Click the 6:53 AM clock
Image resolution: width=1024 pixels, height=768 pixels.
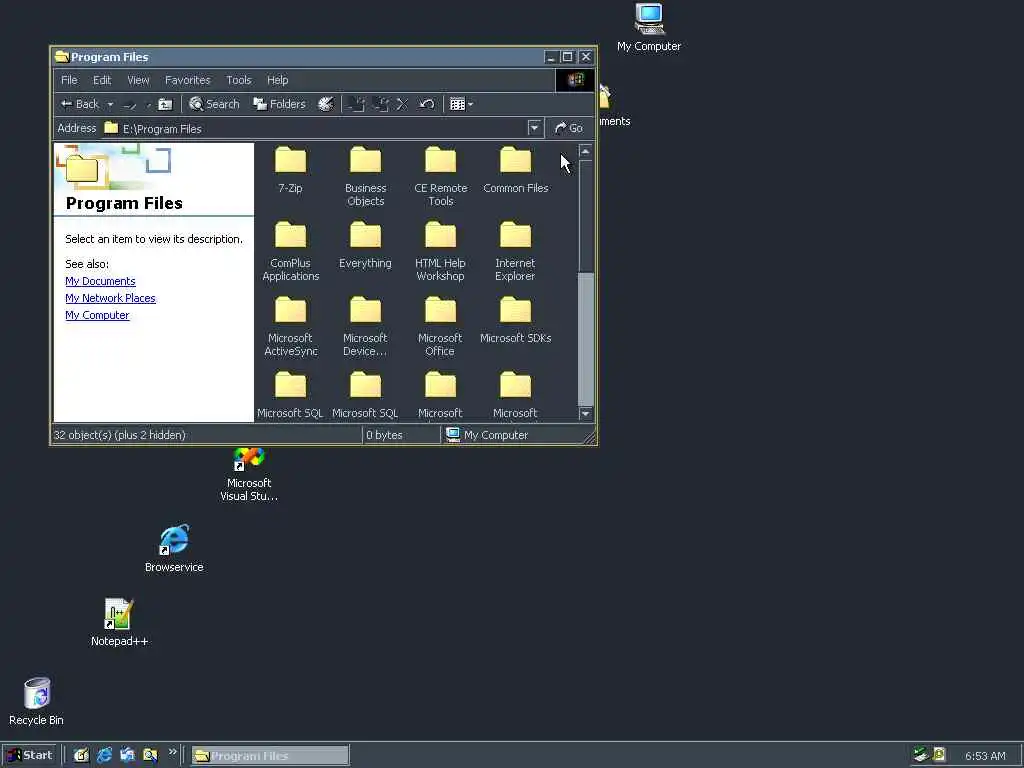[x=985, y=756]
